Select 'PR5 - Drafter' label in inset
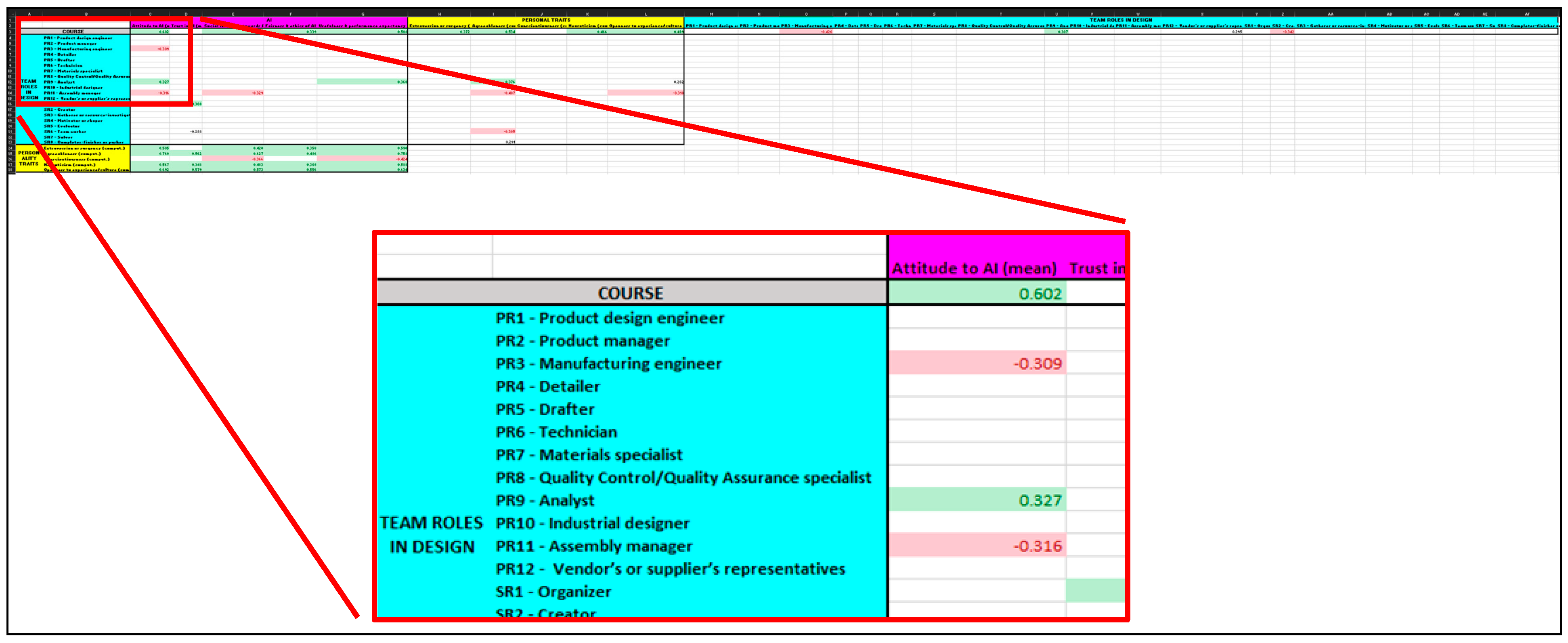 [545, 409]
